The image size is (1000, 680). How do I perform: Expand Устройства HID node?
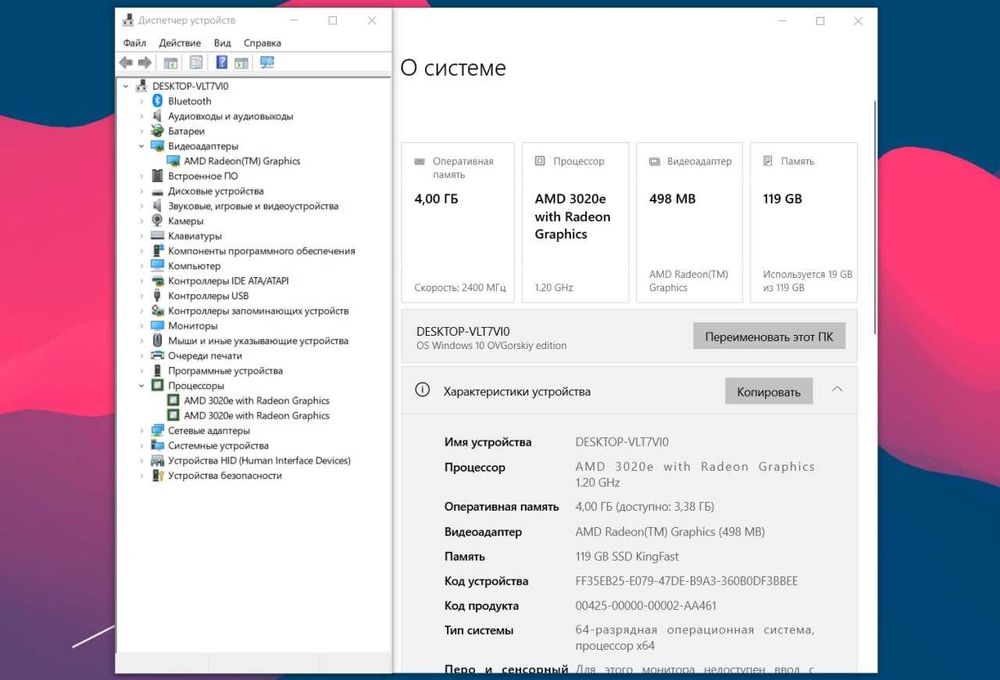click(142, 461)
